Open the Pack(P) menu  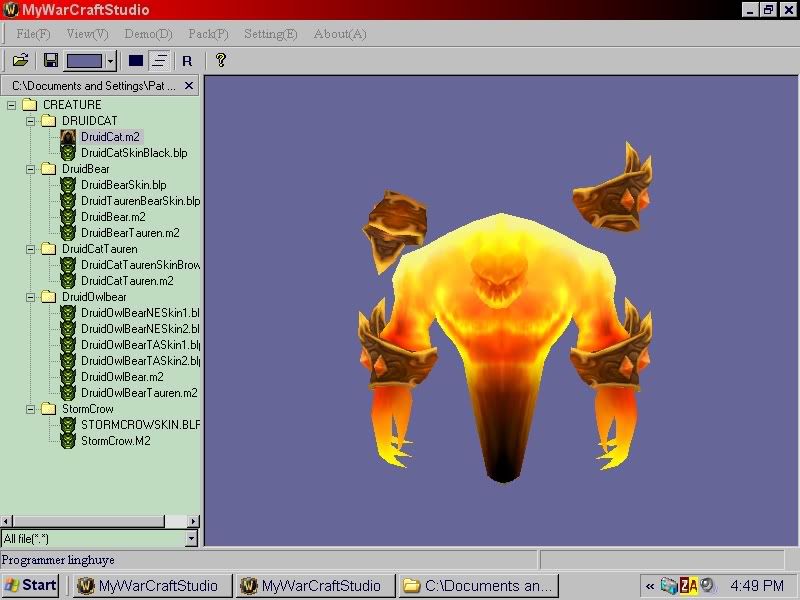click(x=208, y=34)
